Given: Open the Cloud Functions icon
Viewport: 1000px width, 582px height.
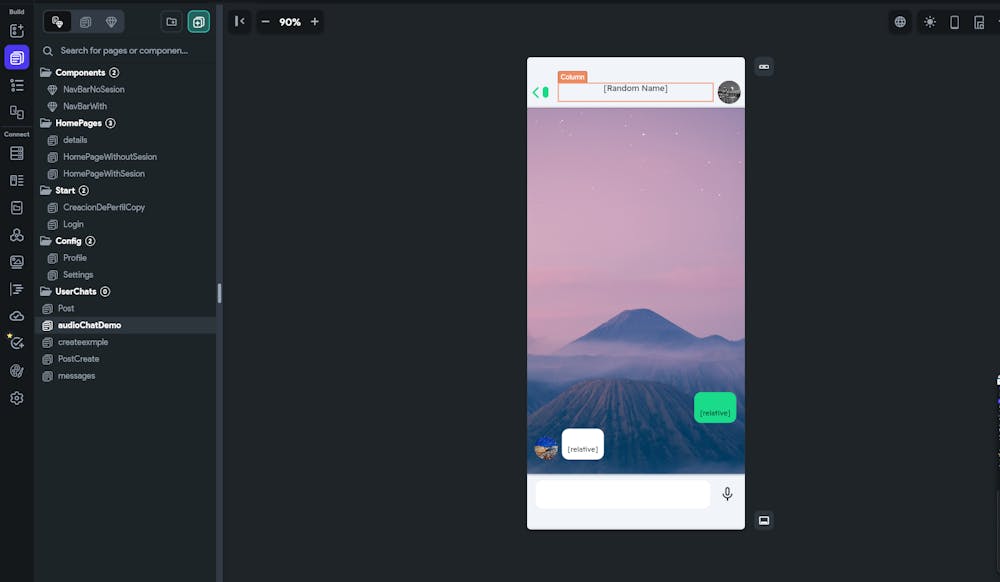Looking at the screenshot, I should [x=17, y=316].
